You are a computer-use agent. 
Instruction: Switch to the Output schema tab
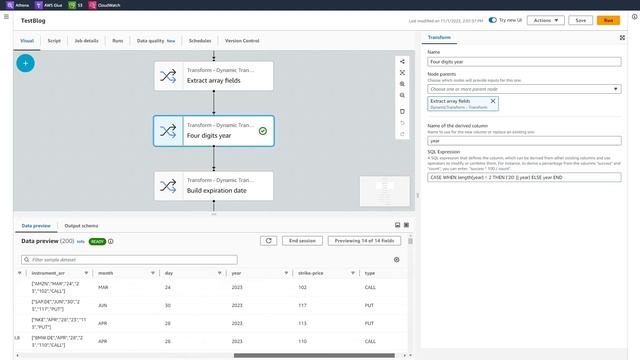[x=81, y=226]
